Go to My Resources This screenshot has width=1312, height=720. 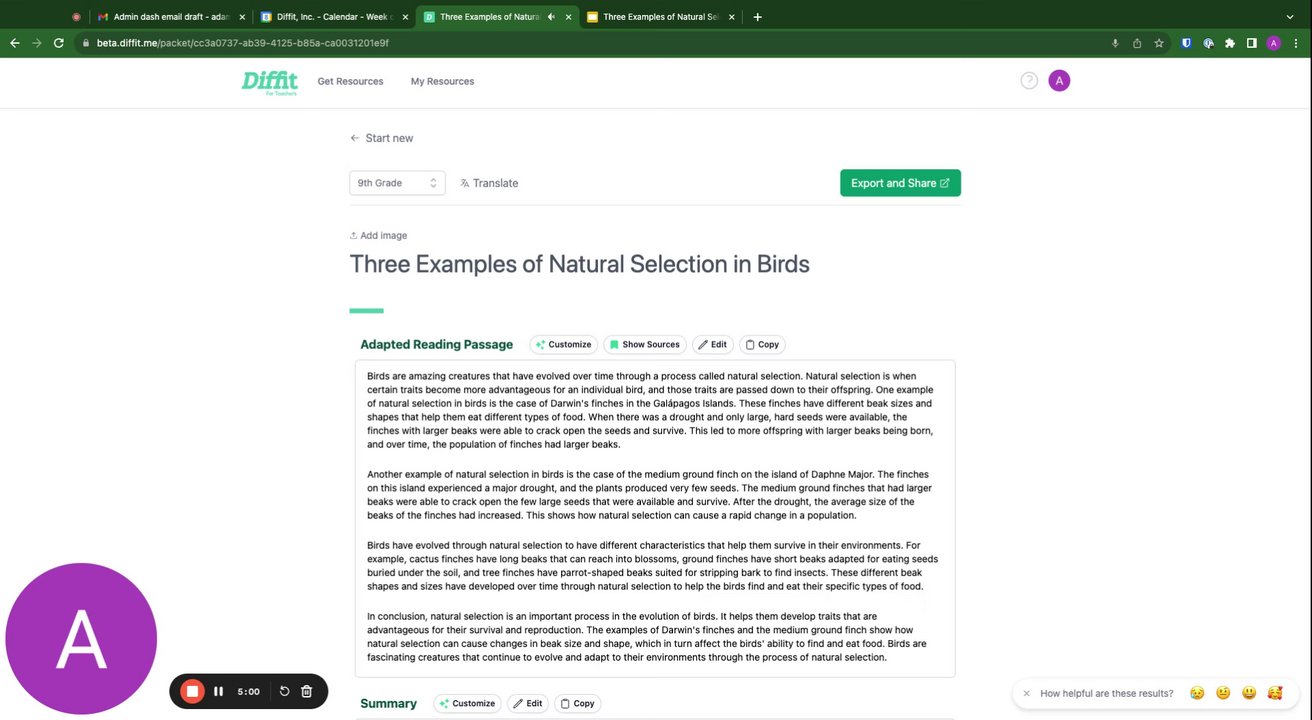coord(442,81)
